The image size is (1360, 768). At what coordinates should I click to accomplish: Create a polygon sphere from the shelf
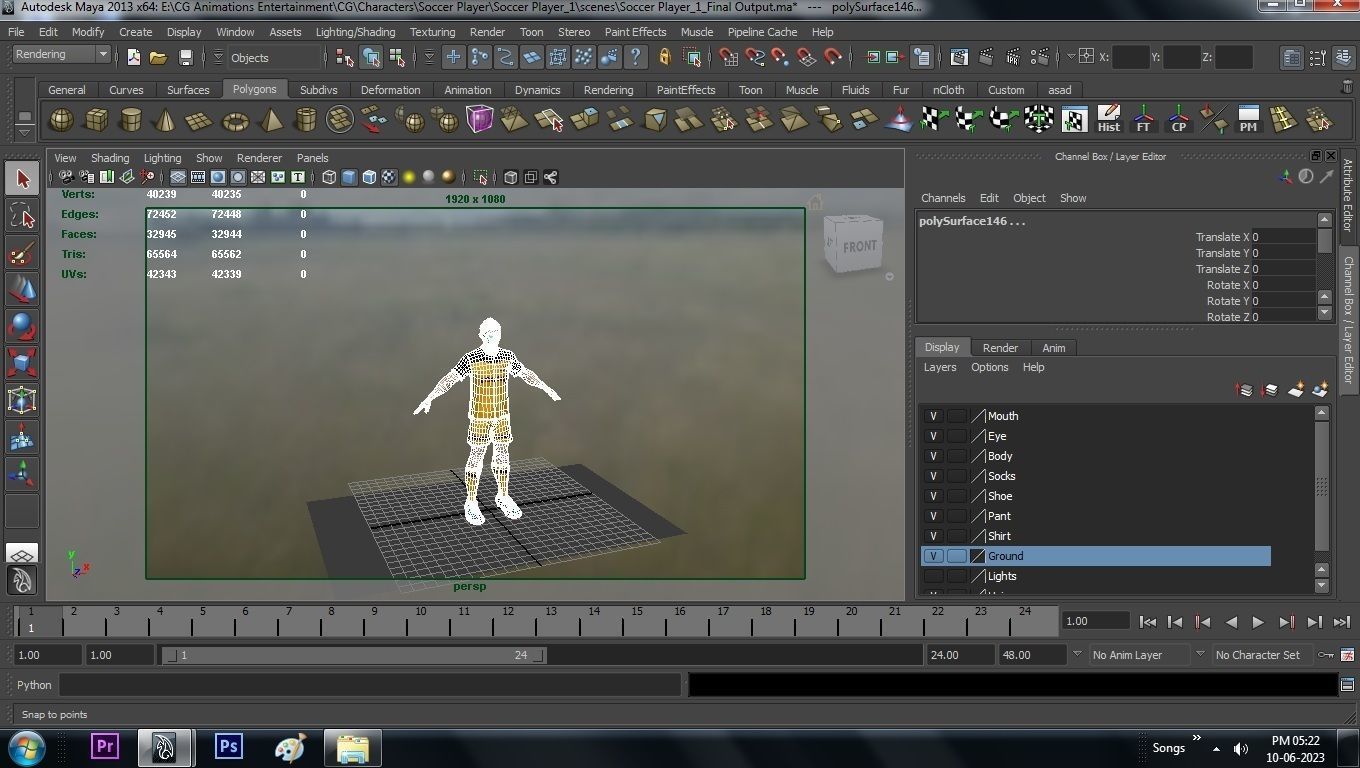click(61, 121)
